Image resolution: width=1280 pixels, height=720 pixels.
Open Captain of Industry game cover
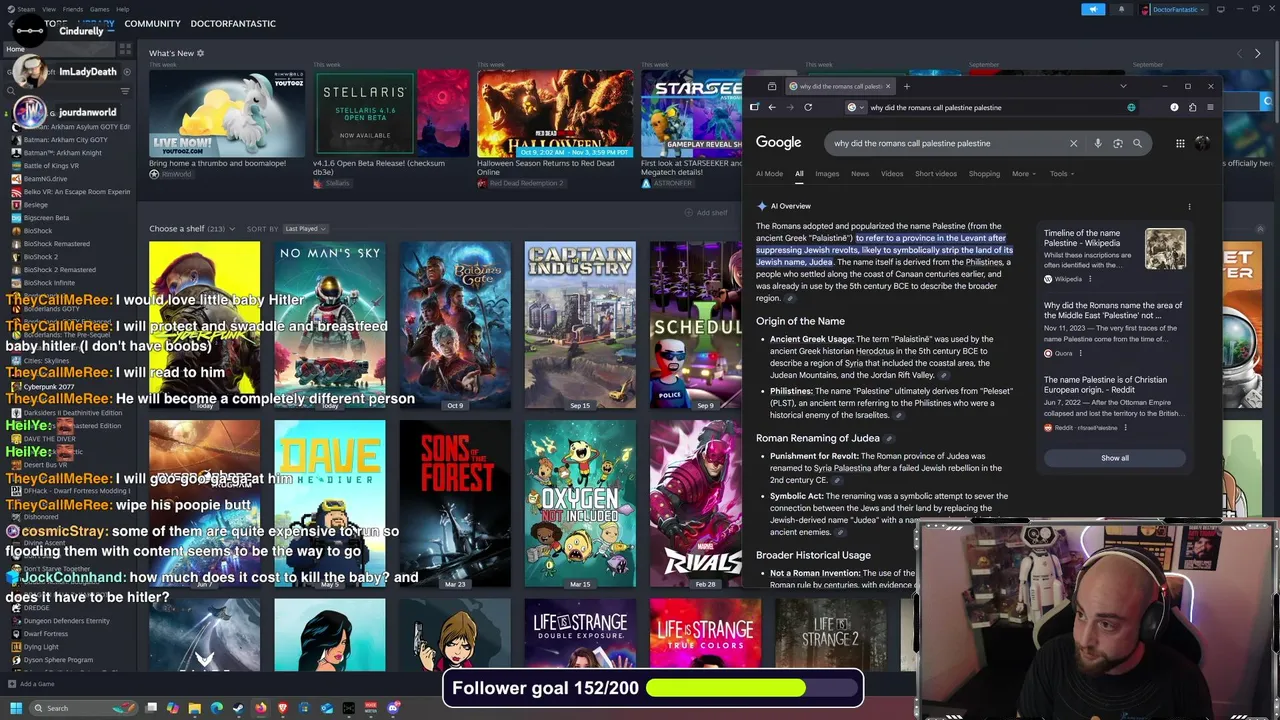[x=580, y=325]
